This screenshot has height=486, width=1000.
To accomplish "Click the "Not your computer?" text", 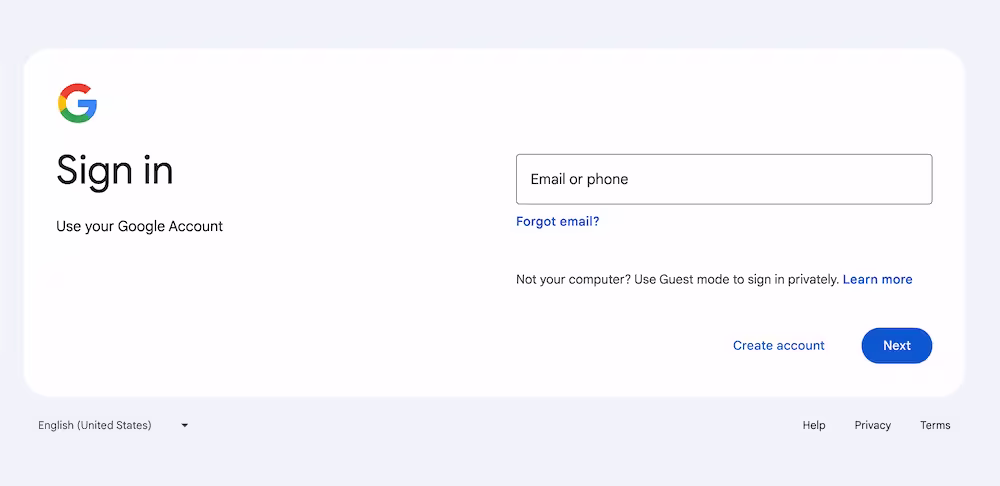I will pos(573,279).
